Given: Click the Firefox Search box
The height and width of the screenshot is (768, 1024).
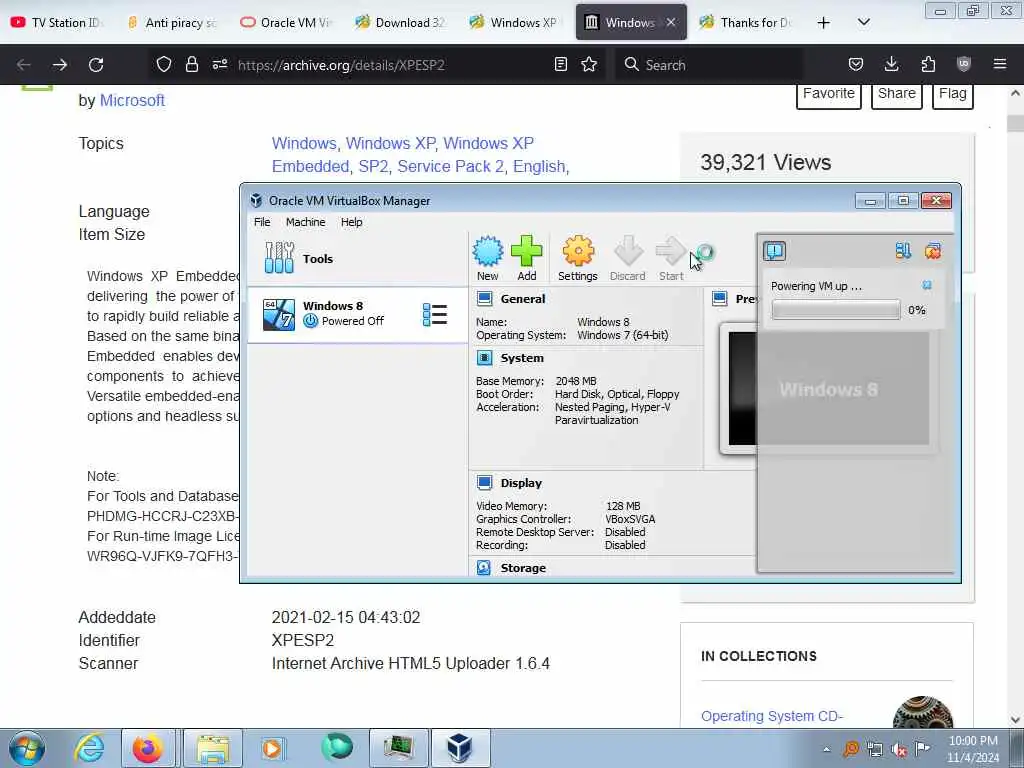Looking at the screenshot, I should tap(709, 65).
